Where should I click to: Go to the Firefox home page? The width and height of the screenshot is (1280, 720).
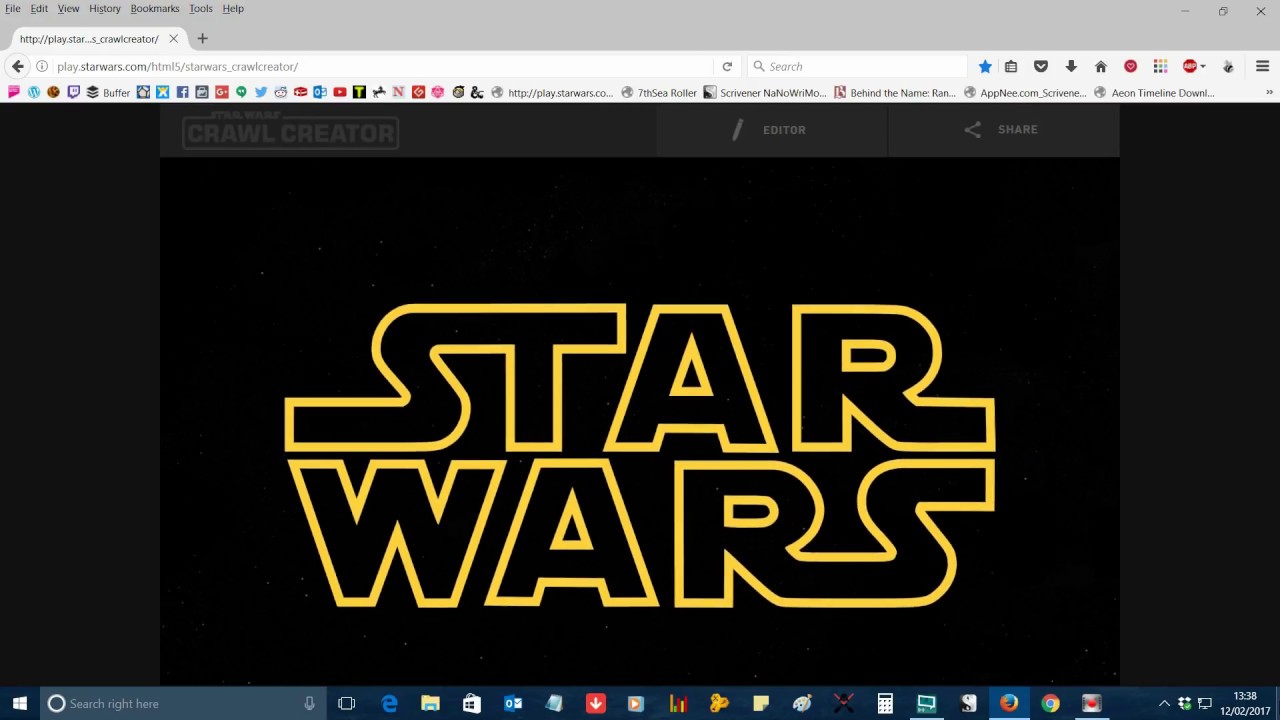(1101, 66)
